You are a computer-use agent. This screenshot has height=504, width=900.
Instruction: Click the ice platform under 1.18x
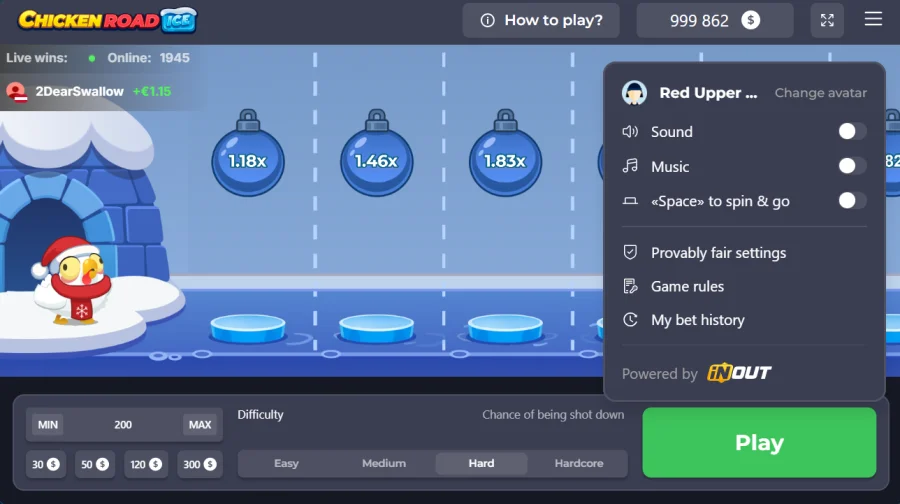[x=248, y=329]
